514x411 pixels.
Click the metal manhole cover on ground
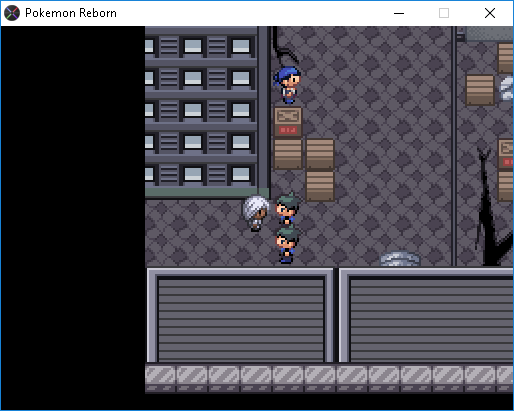[x=400, y=259]
